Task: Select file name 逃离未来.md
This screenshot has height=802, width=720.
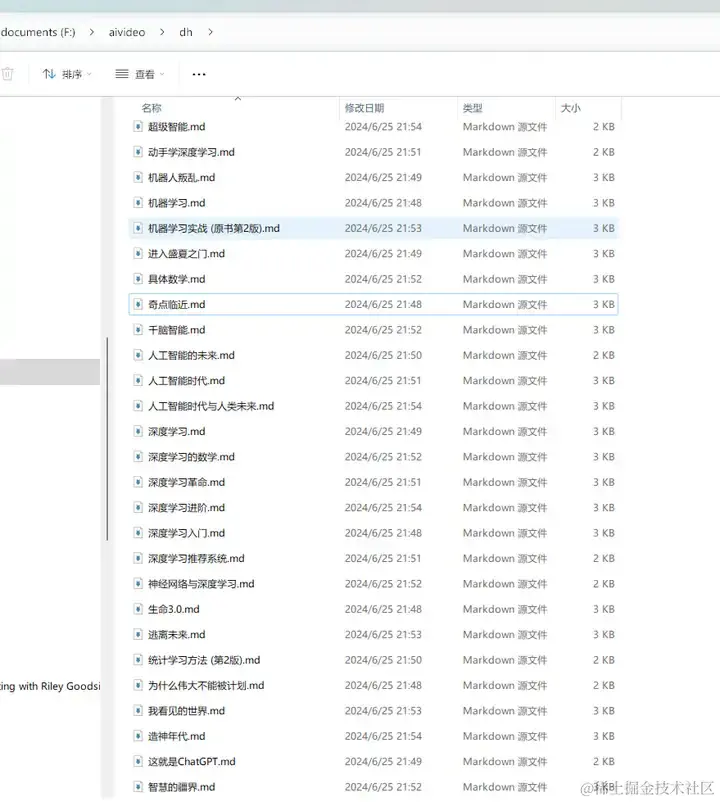Action: pyautogui.click(x=176, y=635)
